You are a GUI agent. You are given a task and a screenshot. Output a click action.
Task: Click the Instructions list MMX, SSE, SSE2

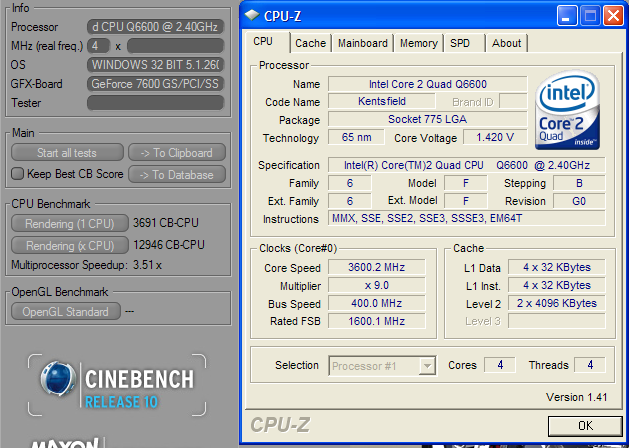pyautogui.click(x=467, y=218)
